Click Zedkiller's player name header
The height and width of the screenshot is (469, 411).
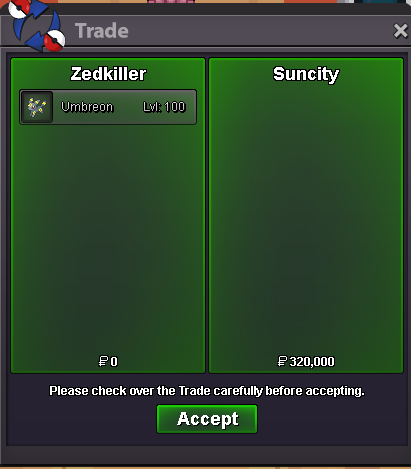pyautogui.click(x=108, y=74)
